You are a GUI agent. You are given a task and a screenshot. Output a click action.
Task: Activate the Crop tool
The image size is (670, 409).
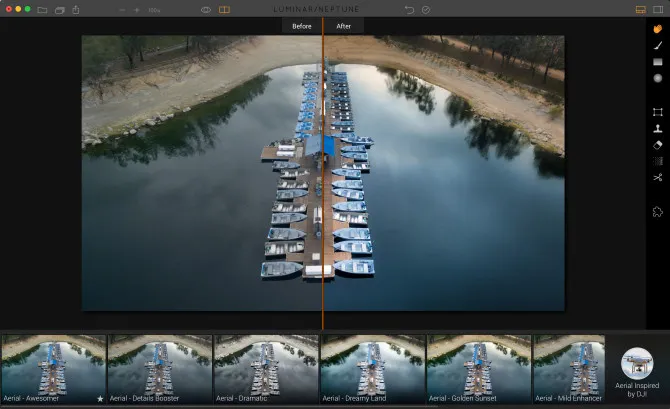(x=658, y=112)
